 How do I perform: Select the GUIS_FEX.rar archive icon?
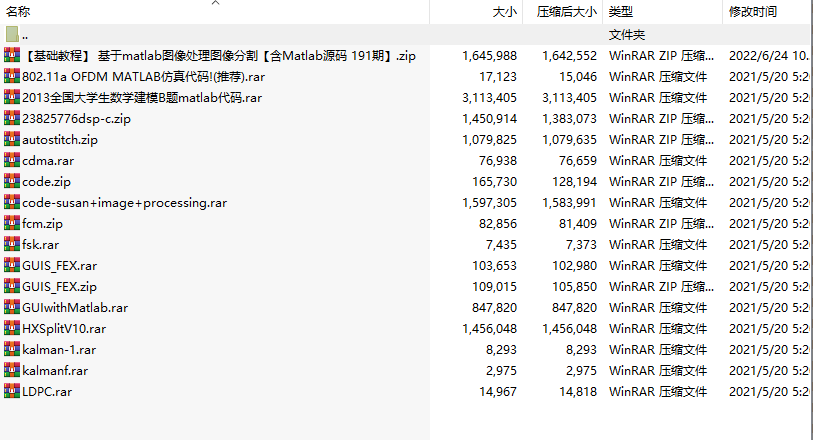click(12, 265)
